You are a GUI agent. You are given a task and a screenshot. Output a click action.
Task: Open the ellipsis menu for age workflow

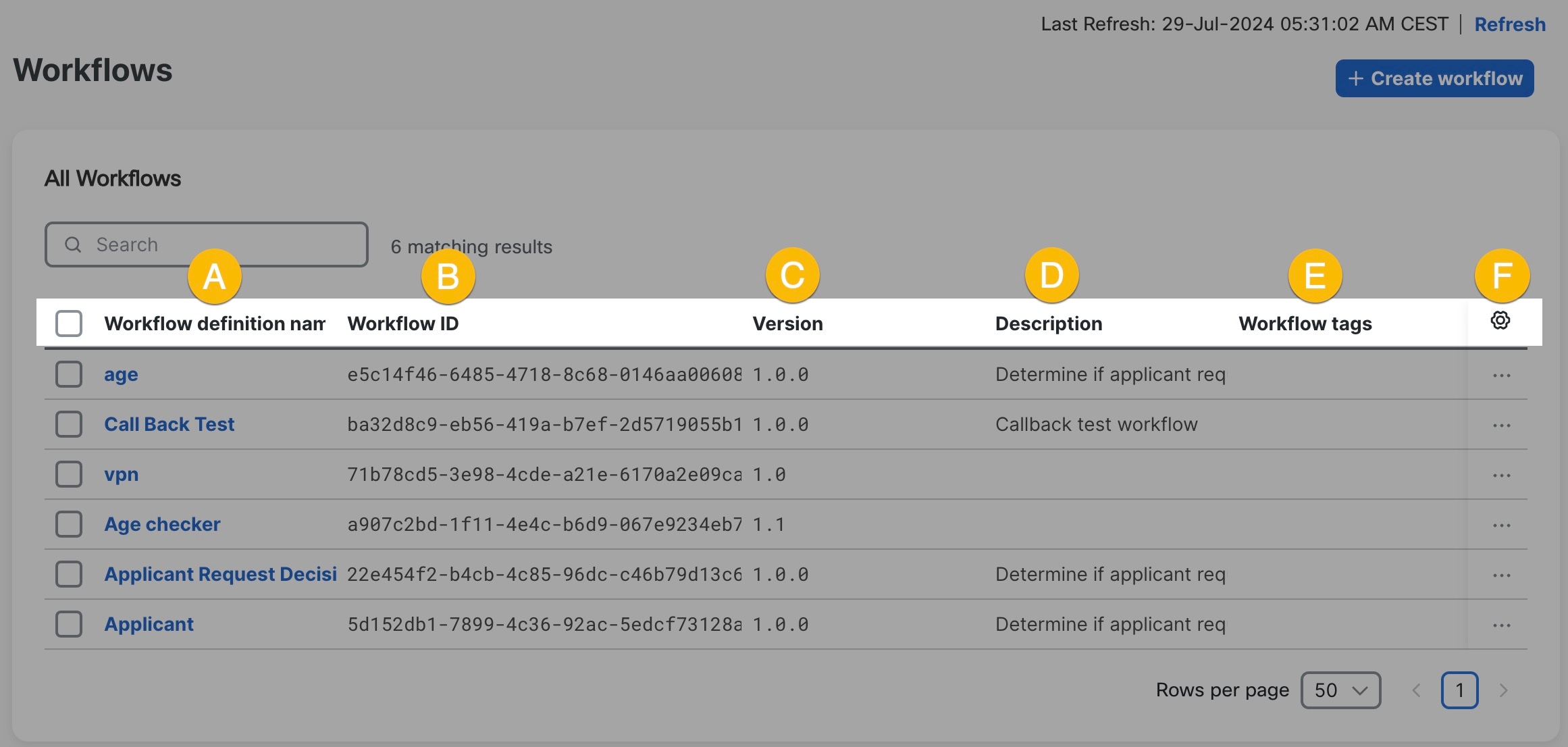pos(1500,374)
